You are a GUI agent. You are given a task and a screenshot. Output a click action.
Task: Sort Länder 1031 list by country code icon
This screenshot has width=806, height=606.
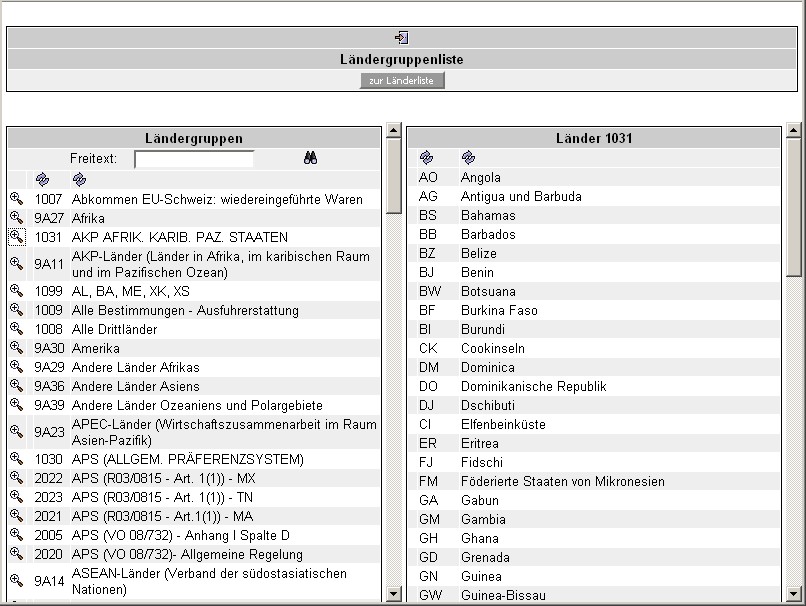[x=427, y=158]
